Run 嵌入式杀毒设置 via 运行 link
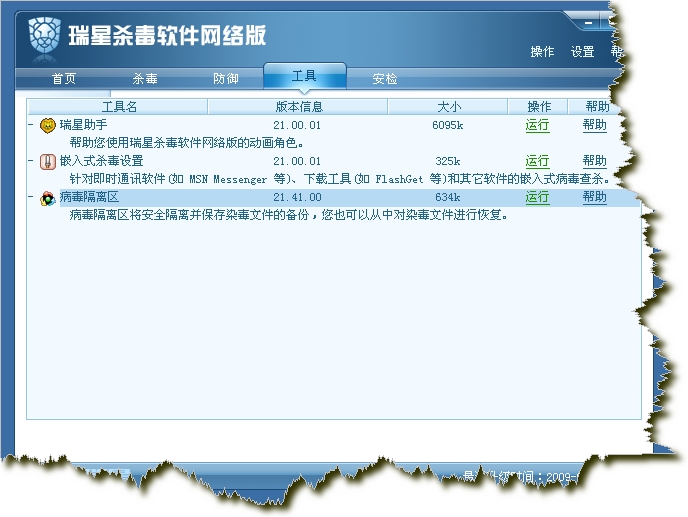The height and width of the screenshot is (517, 688). coord(538,162)
